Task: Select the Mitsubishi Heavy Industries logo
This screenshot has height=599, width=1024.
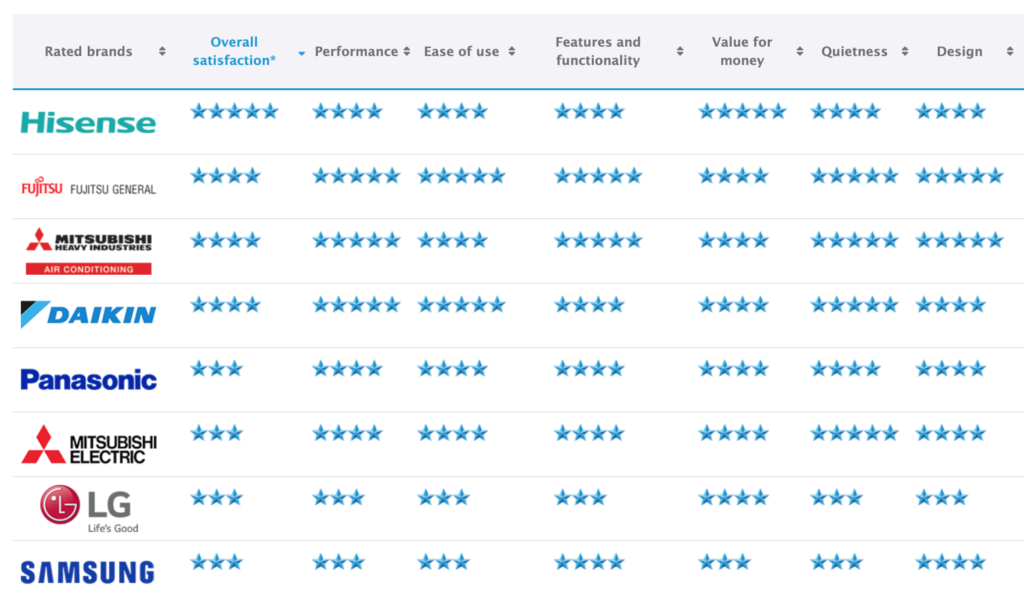Action: click(88, 251)
